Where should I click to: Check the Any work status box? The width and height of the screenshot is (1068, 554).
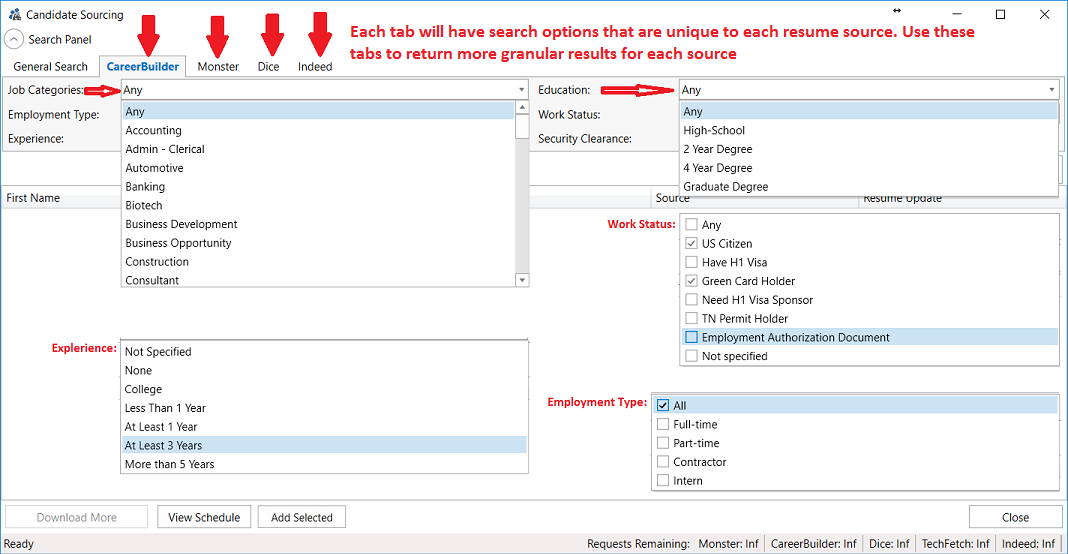tap(691, 224)
